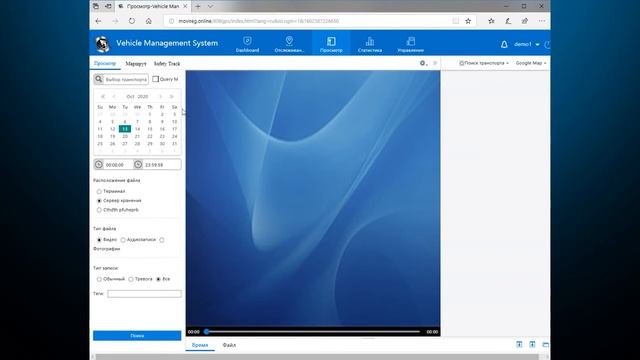The width and height of the screenshot is (640, 360).
Task: Click the second panel layout icon at bottom right
Action: [532, 344]
